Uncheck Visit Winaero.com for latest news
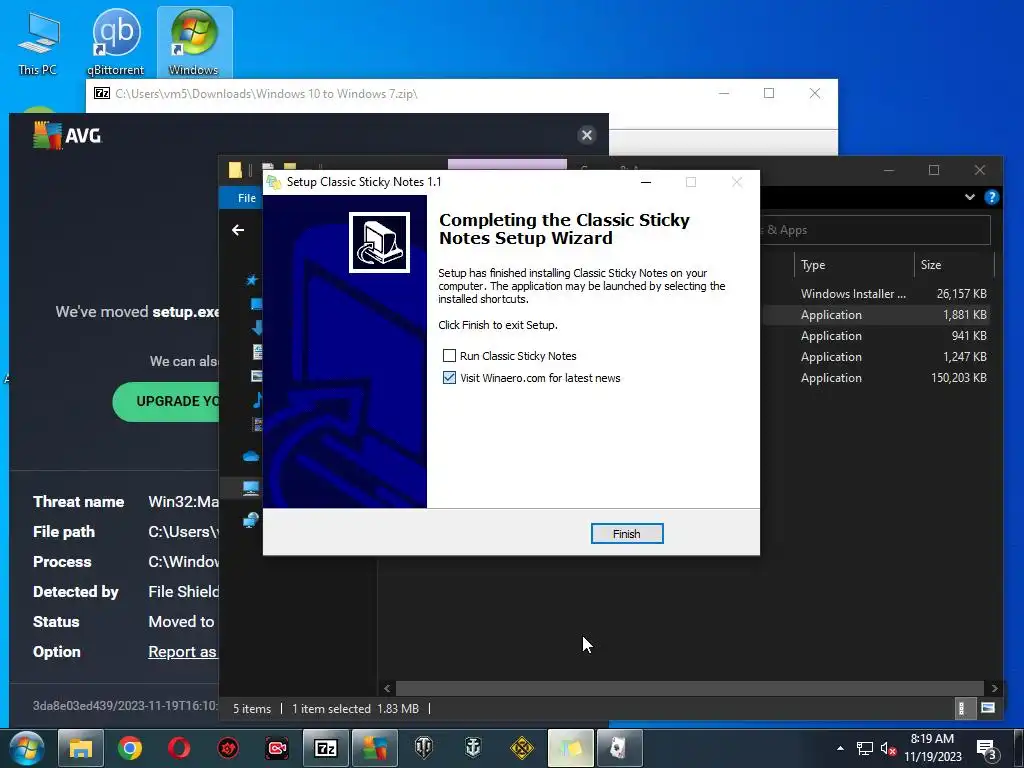 tap(449, 378)
